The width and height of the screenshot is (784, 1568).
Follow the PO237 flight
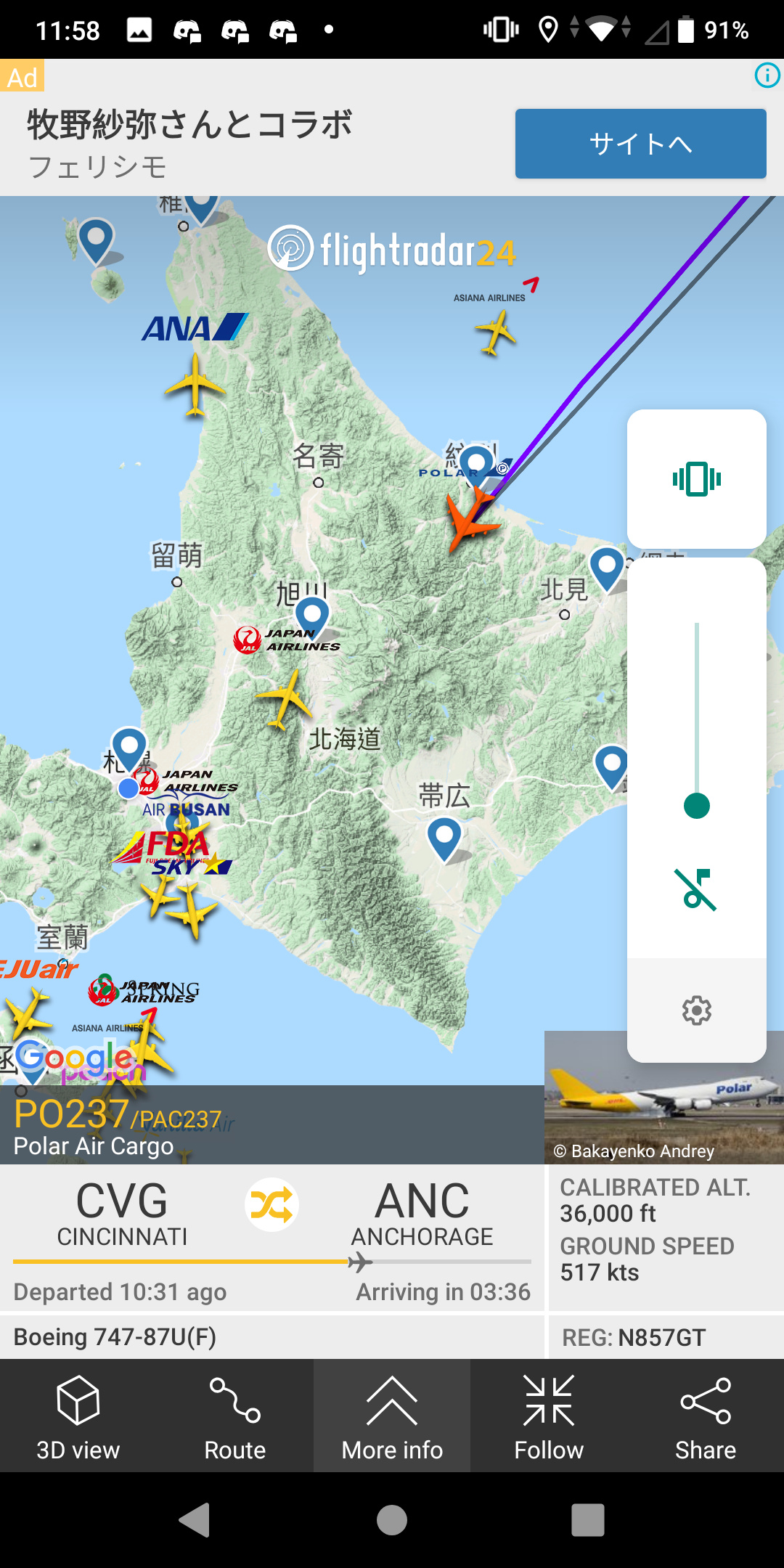(x=549, y=1416)
